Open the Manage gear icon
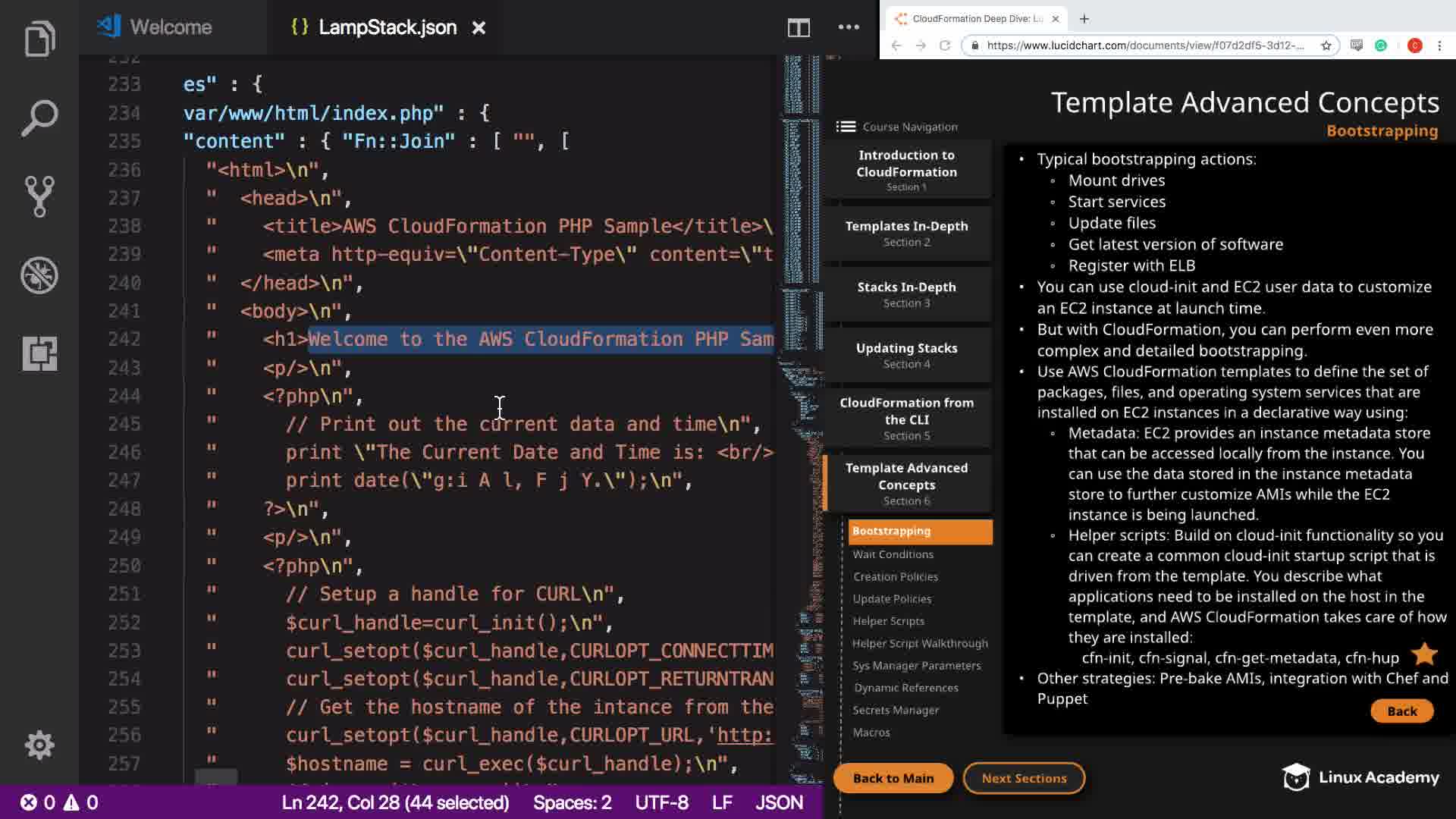 click(39, 745)
